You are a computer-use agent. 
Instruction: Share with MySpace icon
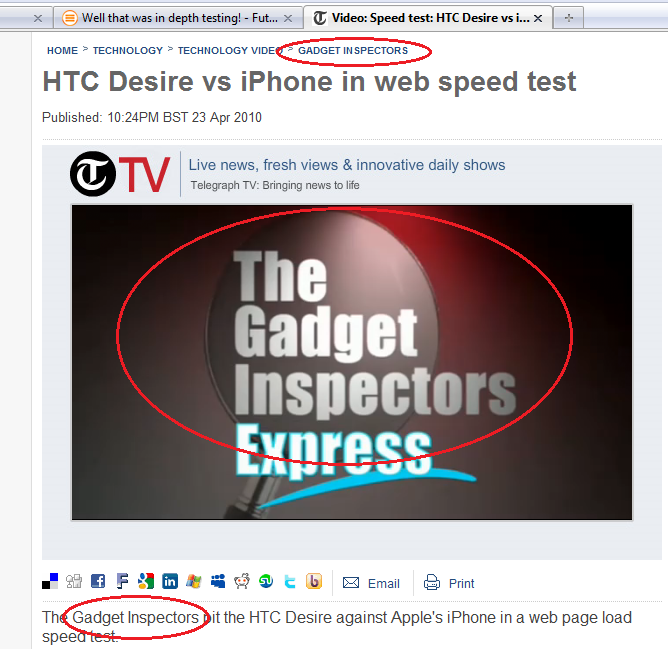pos(218,581)
